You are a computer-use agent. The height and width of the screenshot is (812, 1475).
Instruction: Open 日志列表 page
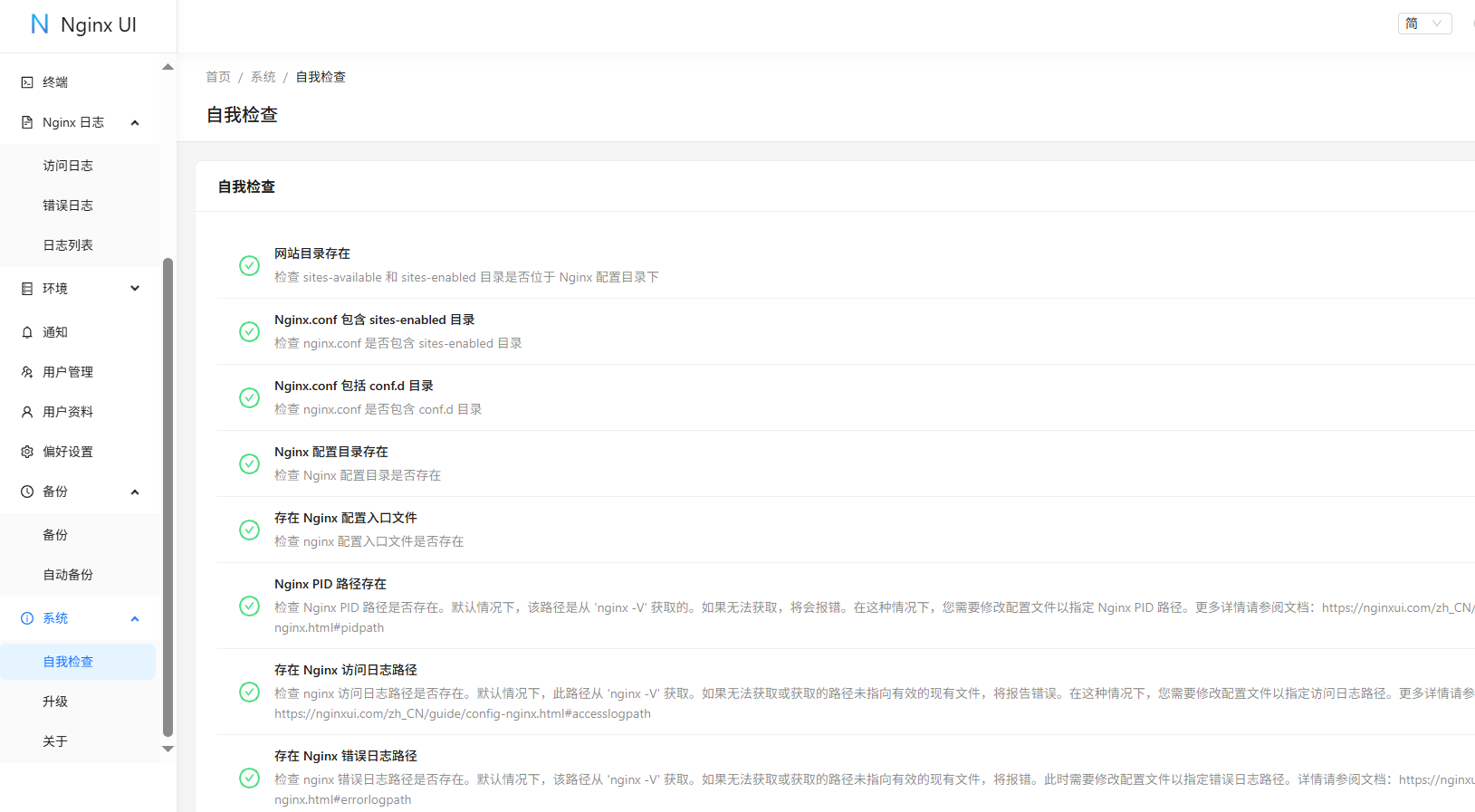(80, 245)
